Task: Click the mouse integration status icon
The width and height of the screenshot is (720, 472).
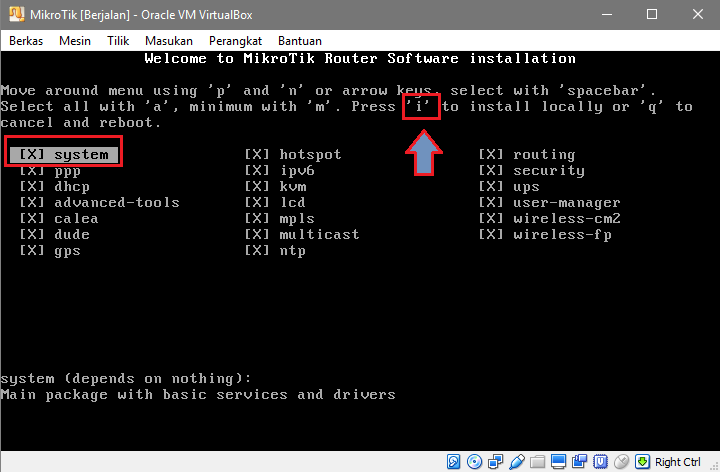Action: [x=621, y=461]
